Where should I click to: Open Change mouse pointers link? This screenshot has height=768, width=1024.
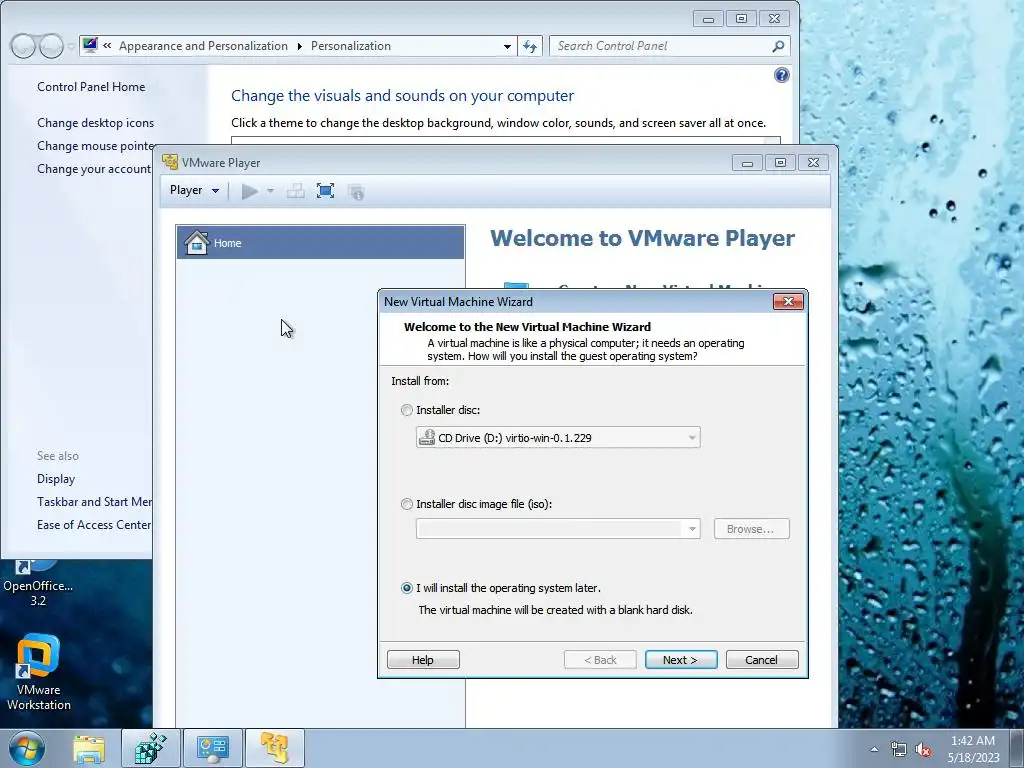pos(95,146)
